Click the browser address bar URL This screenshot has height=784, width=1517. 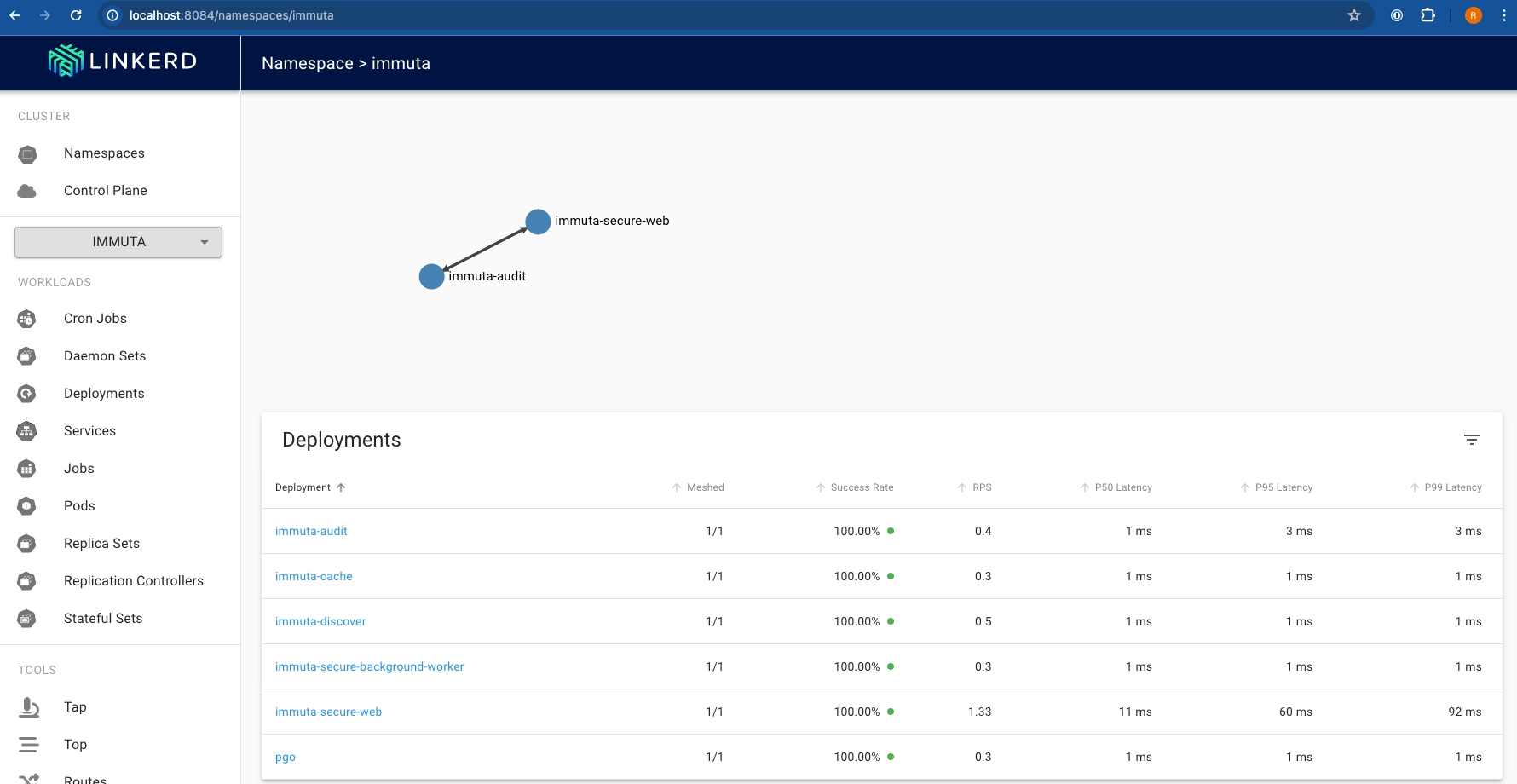pos(232,15)
